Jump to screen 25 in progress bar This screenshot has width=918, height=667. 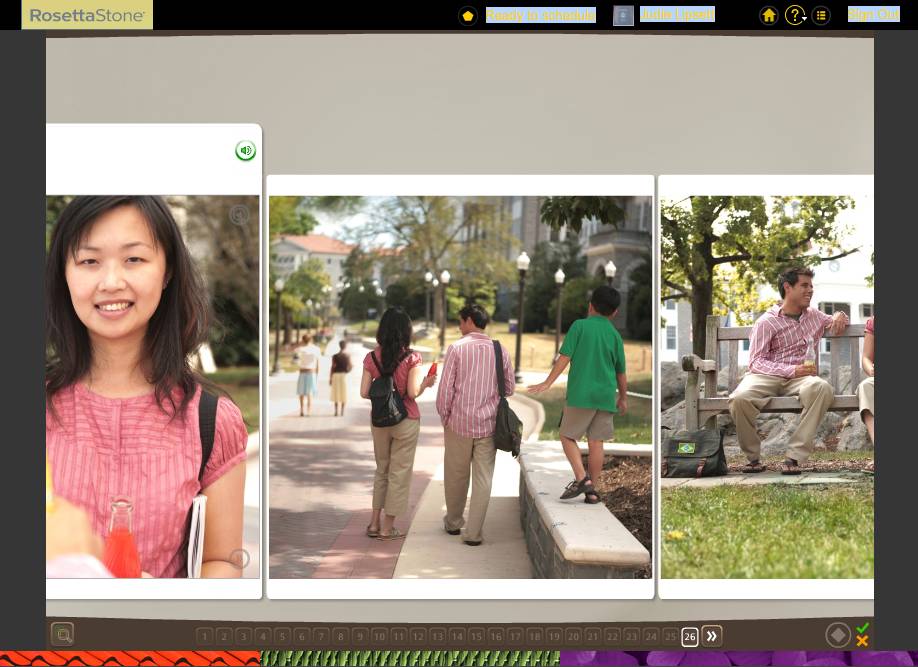coord(670,636)
